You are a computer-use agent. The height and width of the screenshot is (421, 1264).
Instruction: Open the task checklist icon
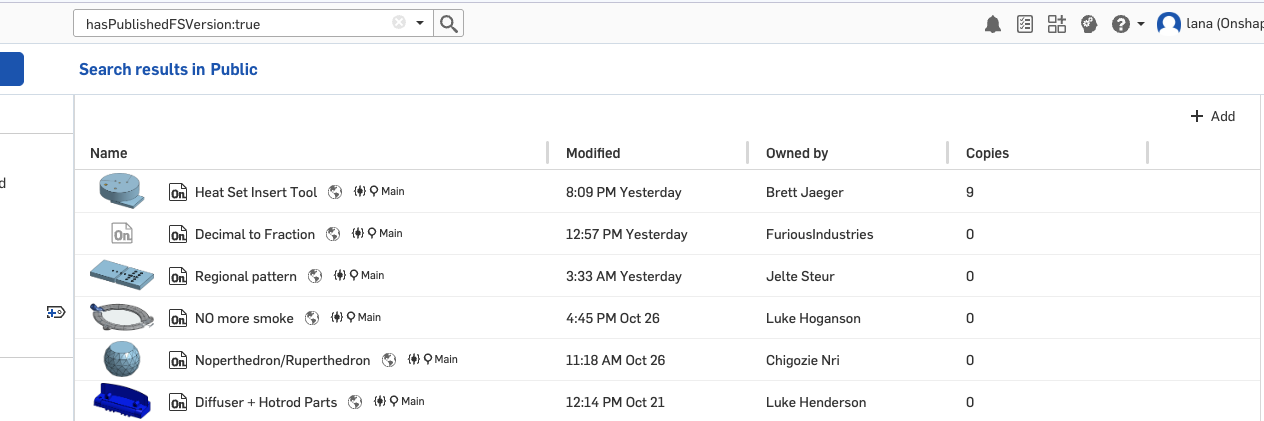tap(1025, 24)
